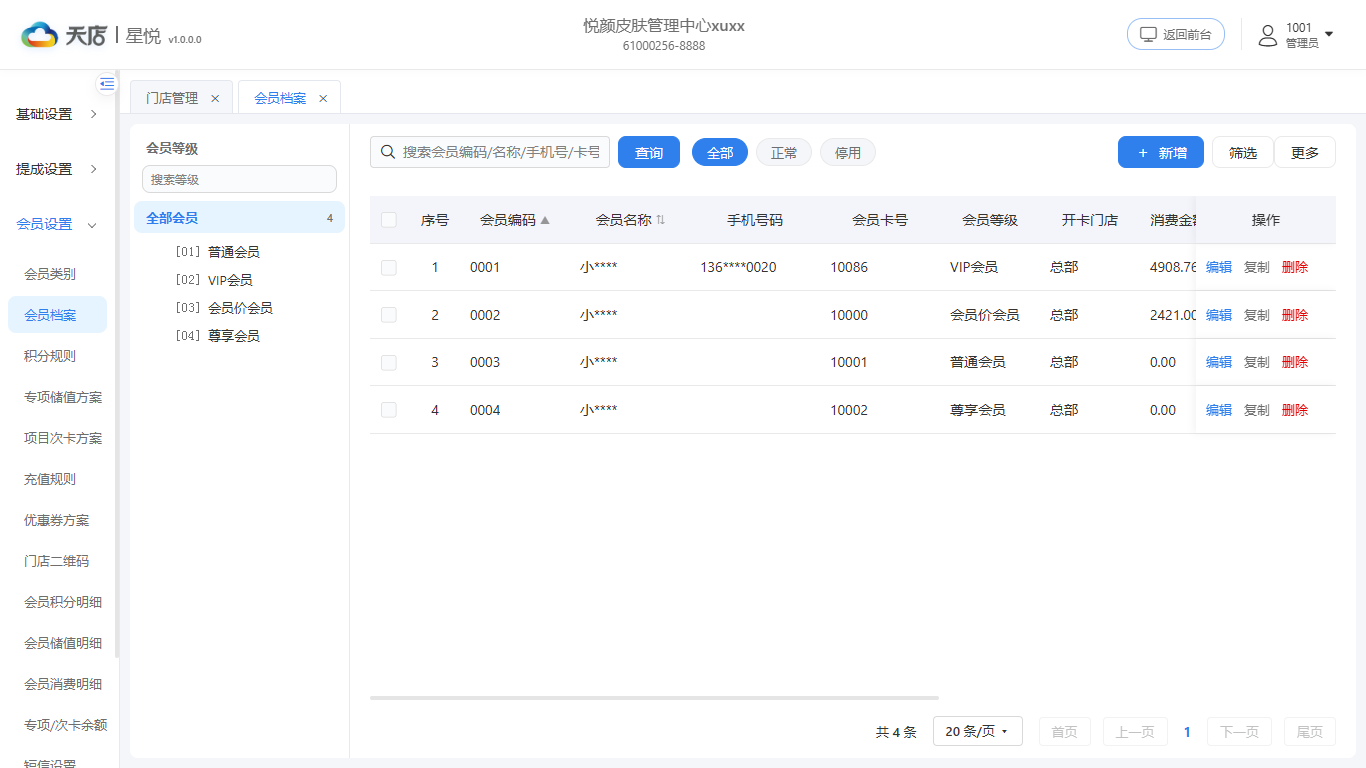Screen dimensions: 1366x768
Task: Close the 会员档案 tab
Action: [323, 98]
